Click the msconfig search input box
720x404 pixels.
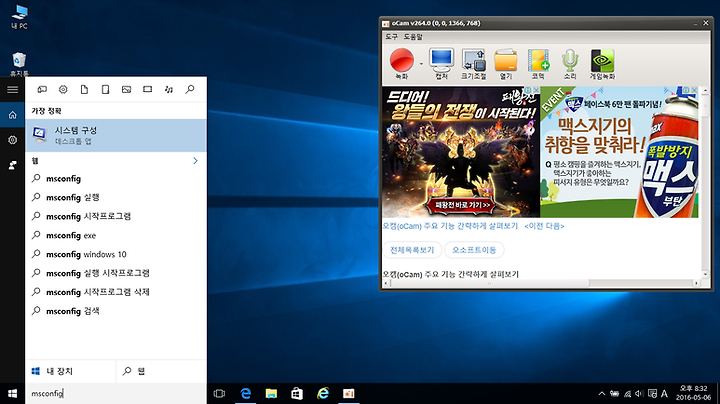pyautogui.click(x=115, y=393)
